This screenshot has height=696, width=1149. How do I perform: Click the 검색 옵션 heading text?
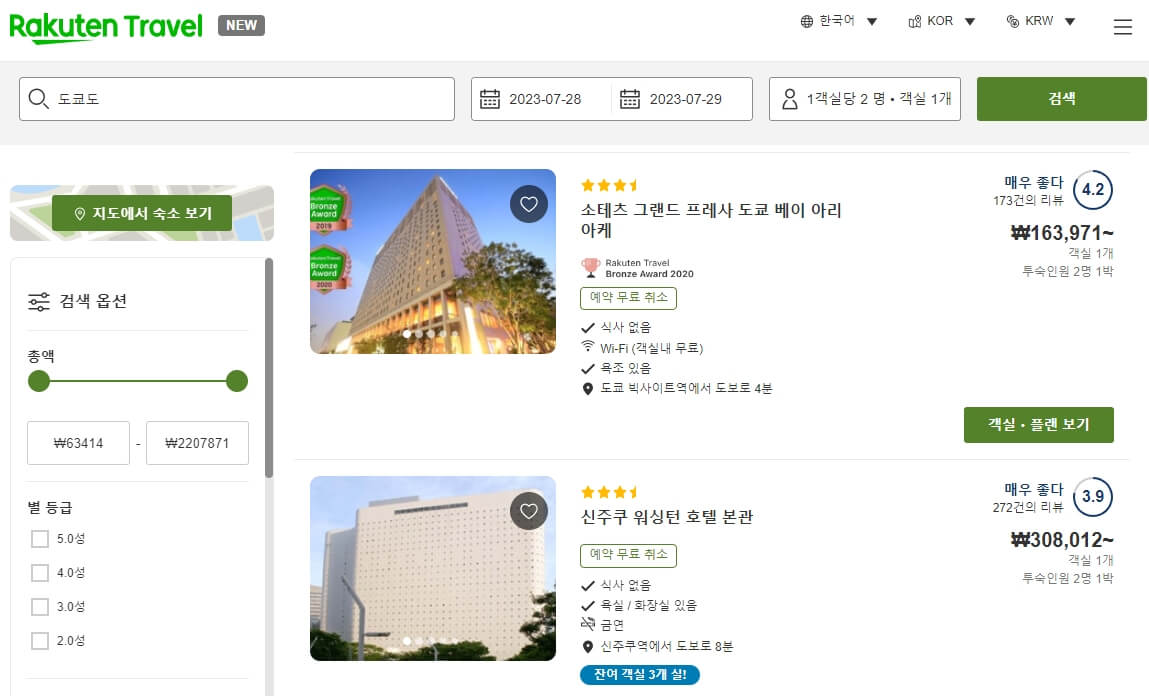[x=93, y=301]
